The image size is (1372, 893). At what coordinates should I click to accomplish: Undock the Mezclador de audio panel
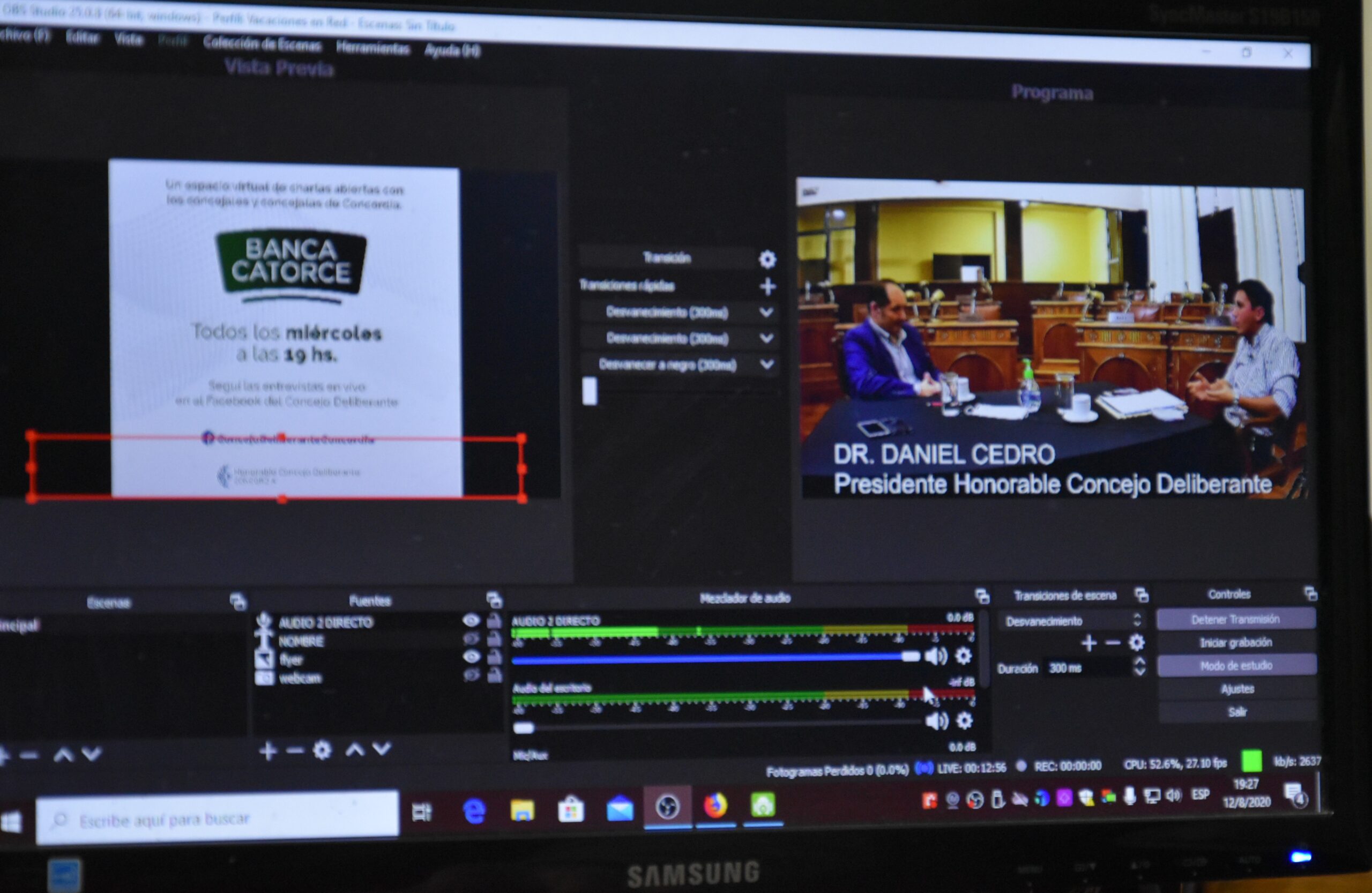982,596
